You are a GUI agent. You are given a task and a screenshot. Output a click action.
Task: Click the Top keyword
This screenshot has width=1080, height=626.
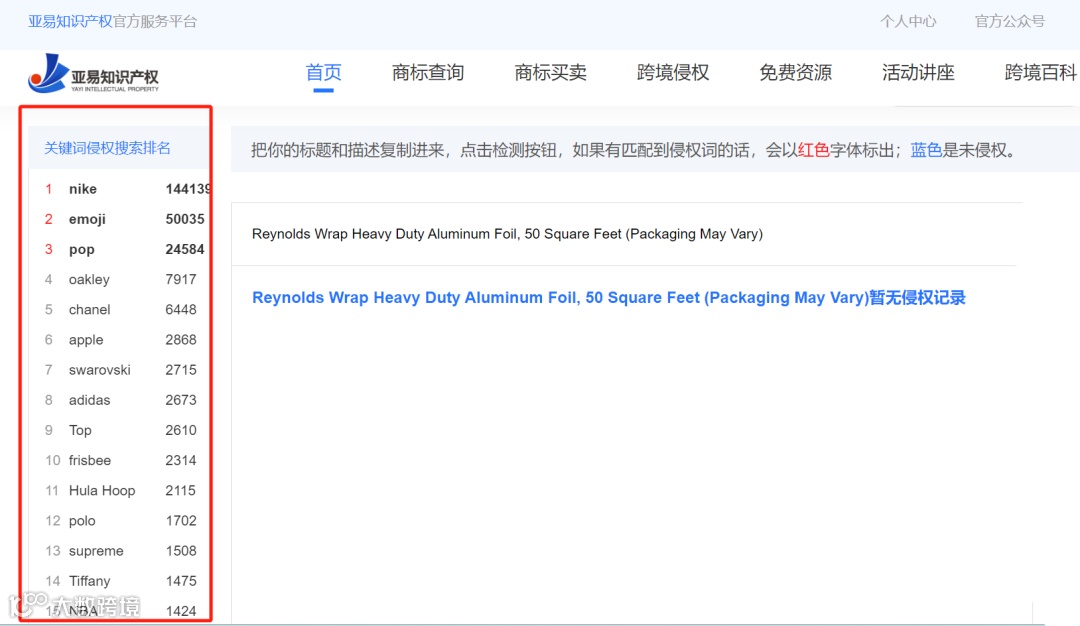click(80, 430)
